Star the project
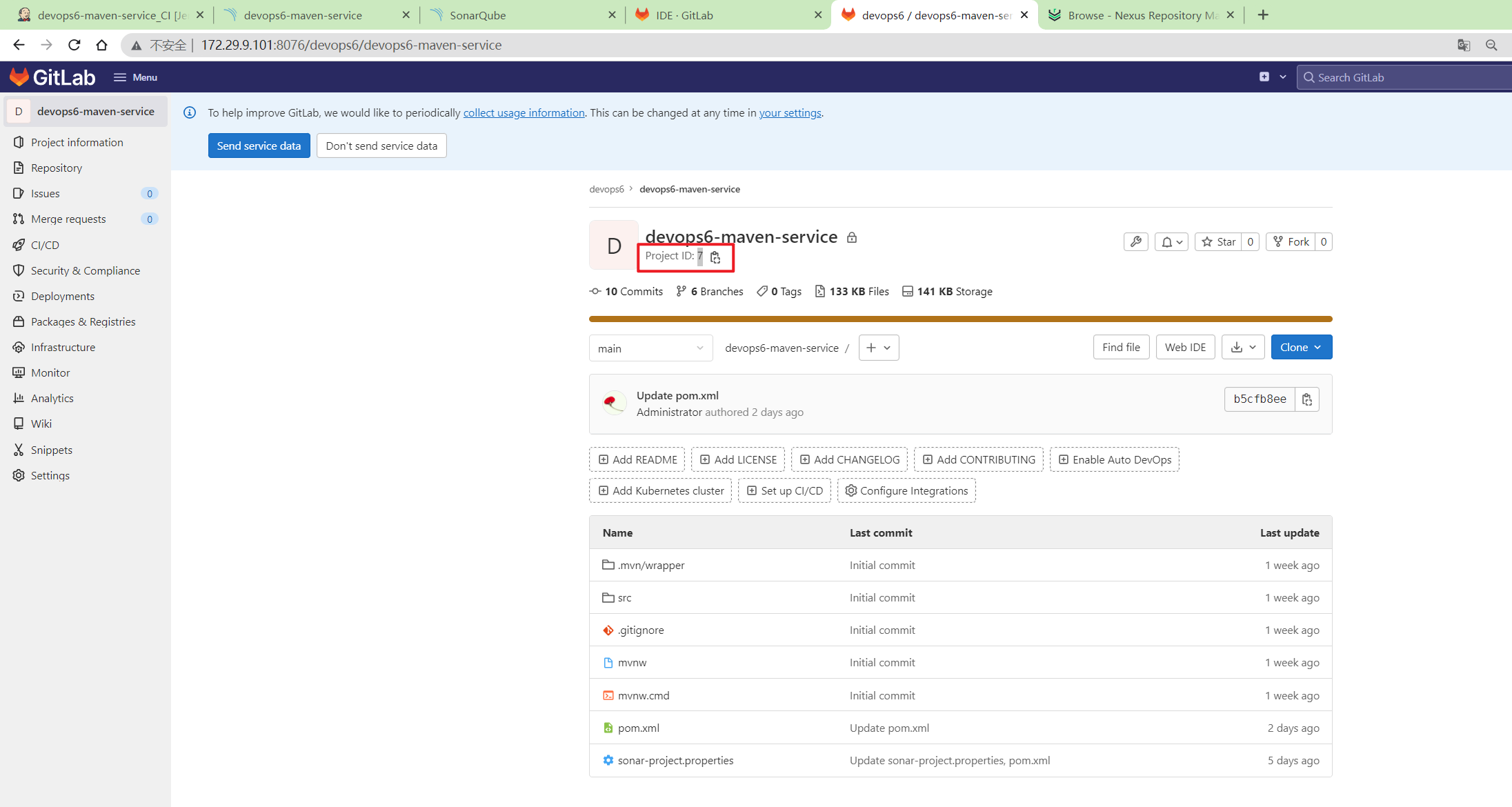Image resolution: width=1512 pixels, height=807 pixels. tap(1218, 241)
